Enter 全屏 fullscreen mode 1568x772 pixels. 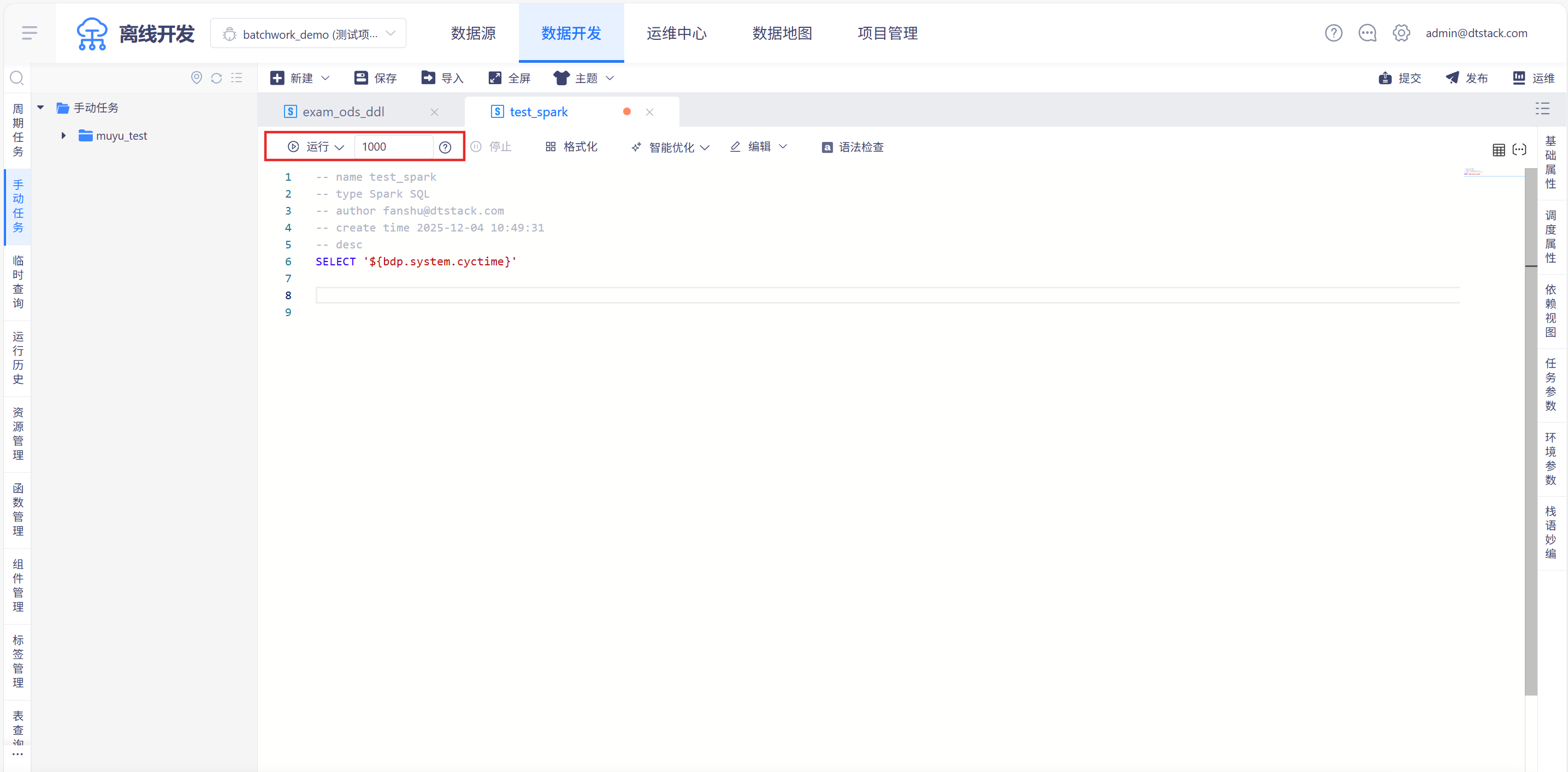tap(510, 78)
